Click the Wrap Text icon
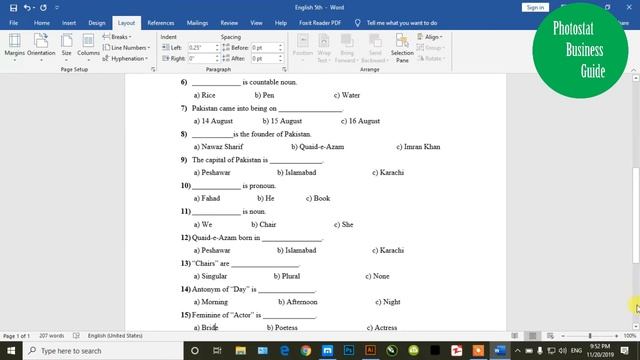 click(x=324, y=47)
